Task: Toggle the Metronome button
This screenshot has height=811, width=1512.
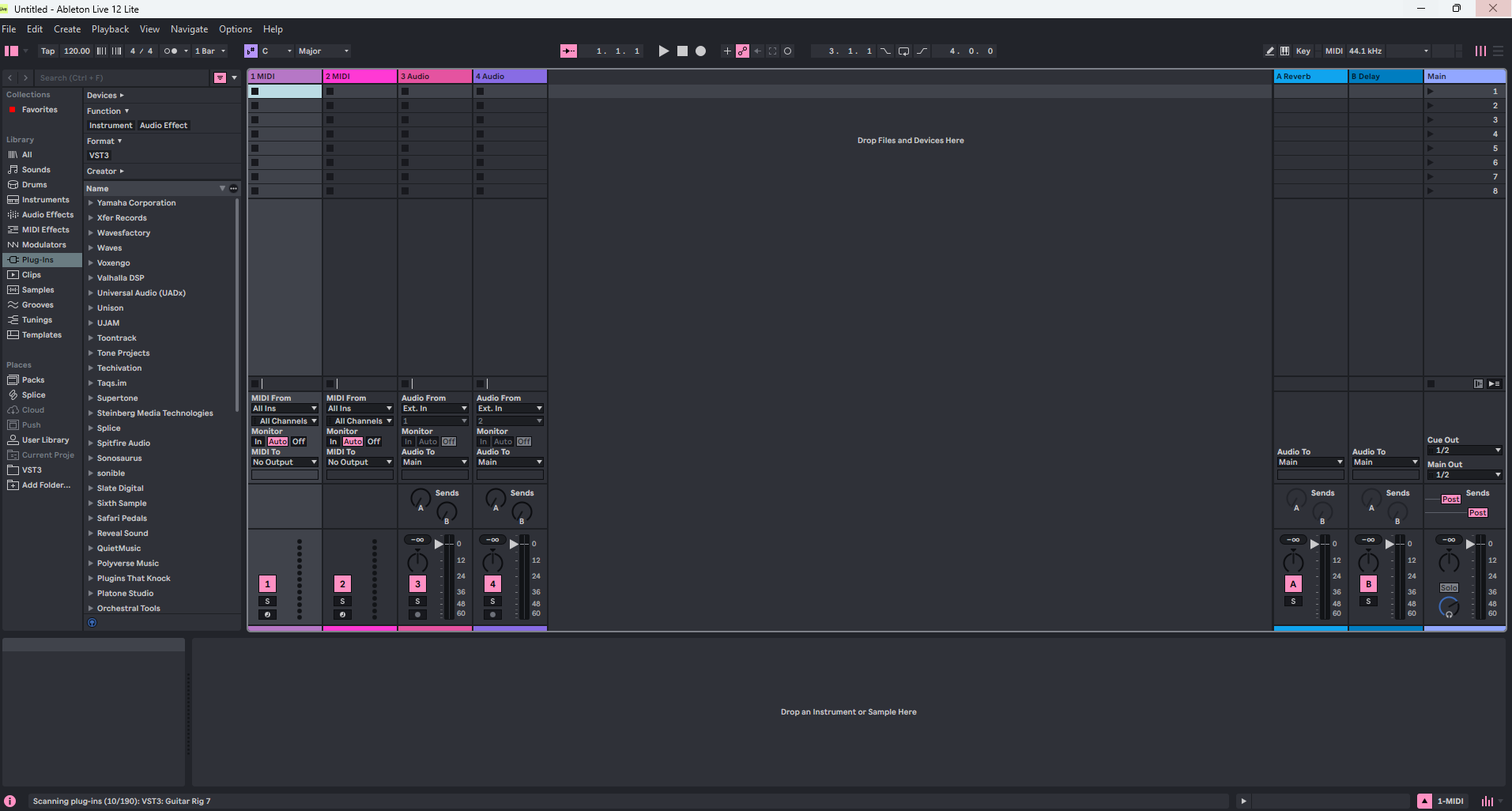Action: 170,51
